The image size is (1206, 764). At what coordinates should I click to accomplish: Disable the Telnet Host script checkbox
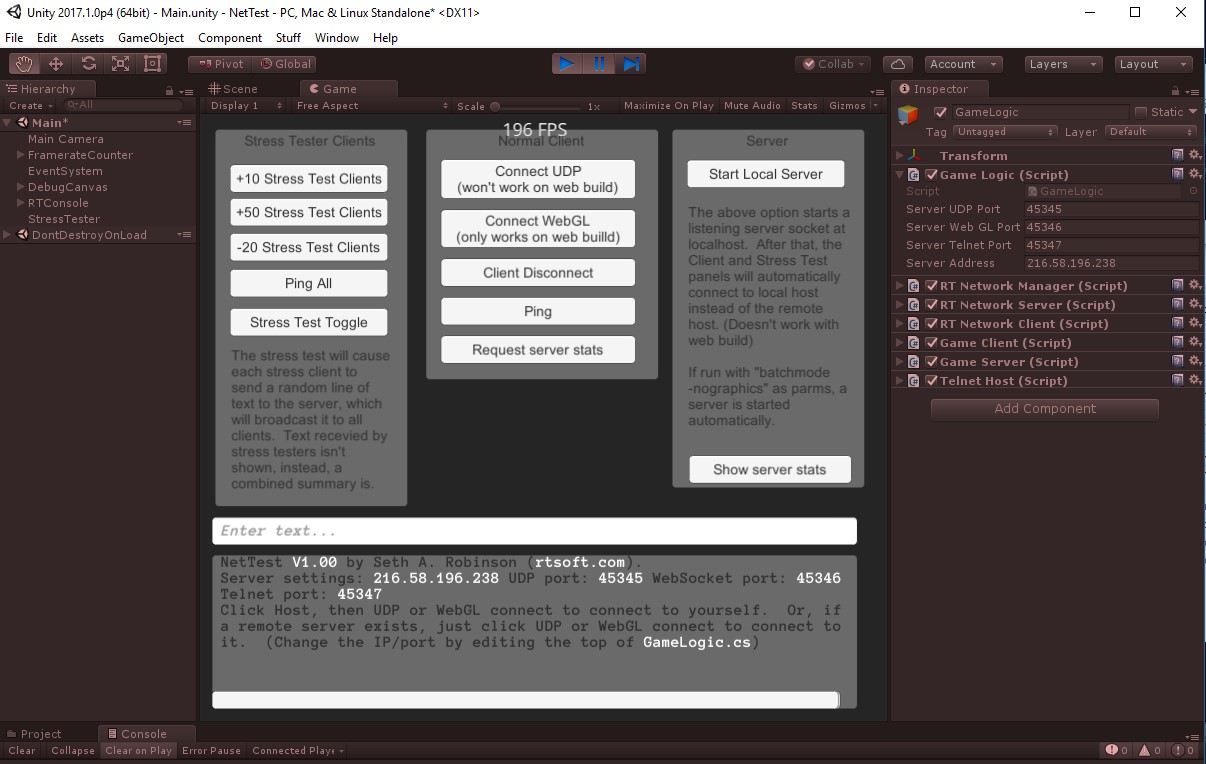[x=932, y=381]
